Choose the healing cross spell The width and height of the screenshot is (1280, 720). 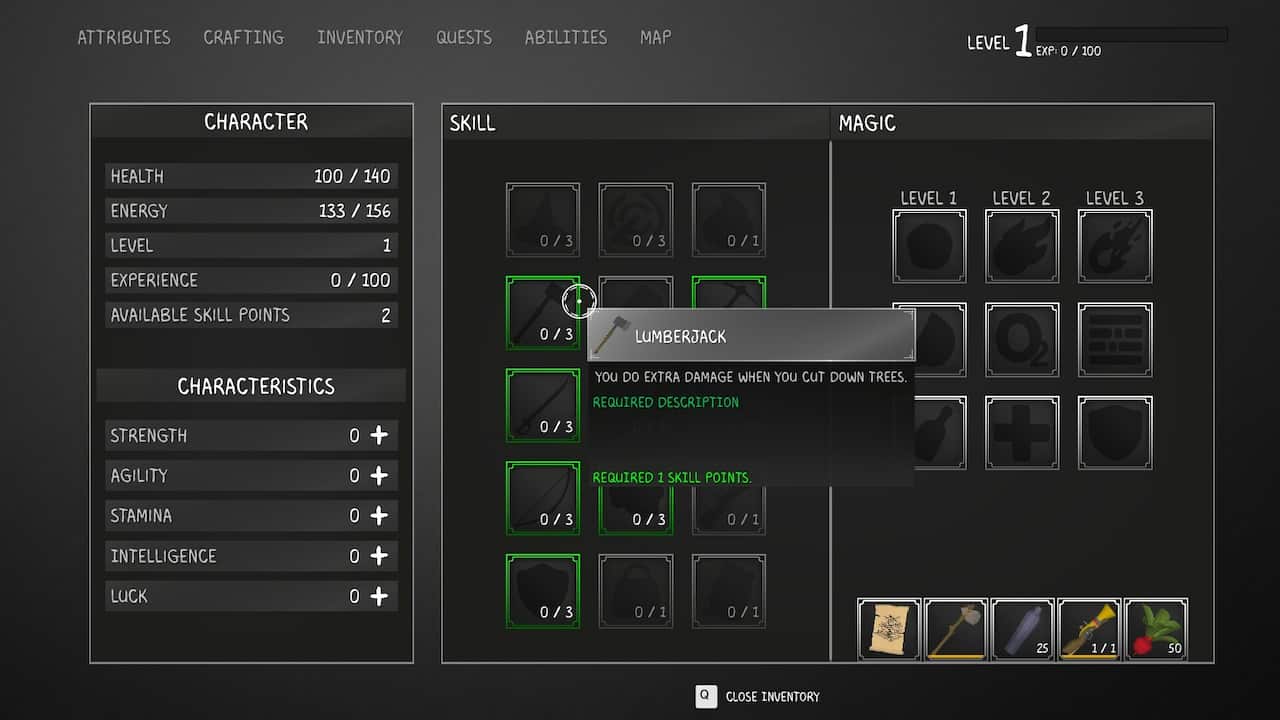click(x=1022, y=433)
